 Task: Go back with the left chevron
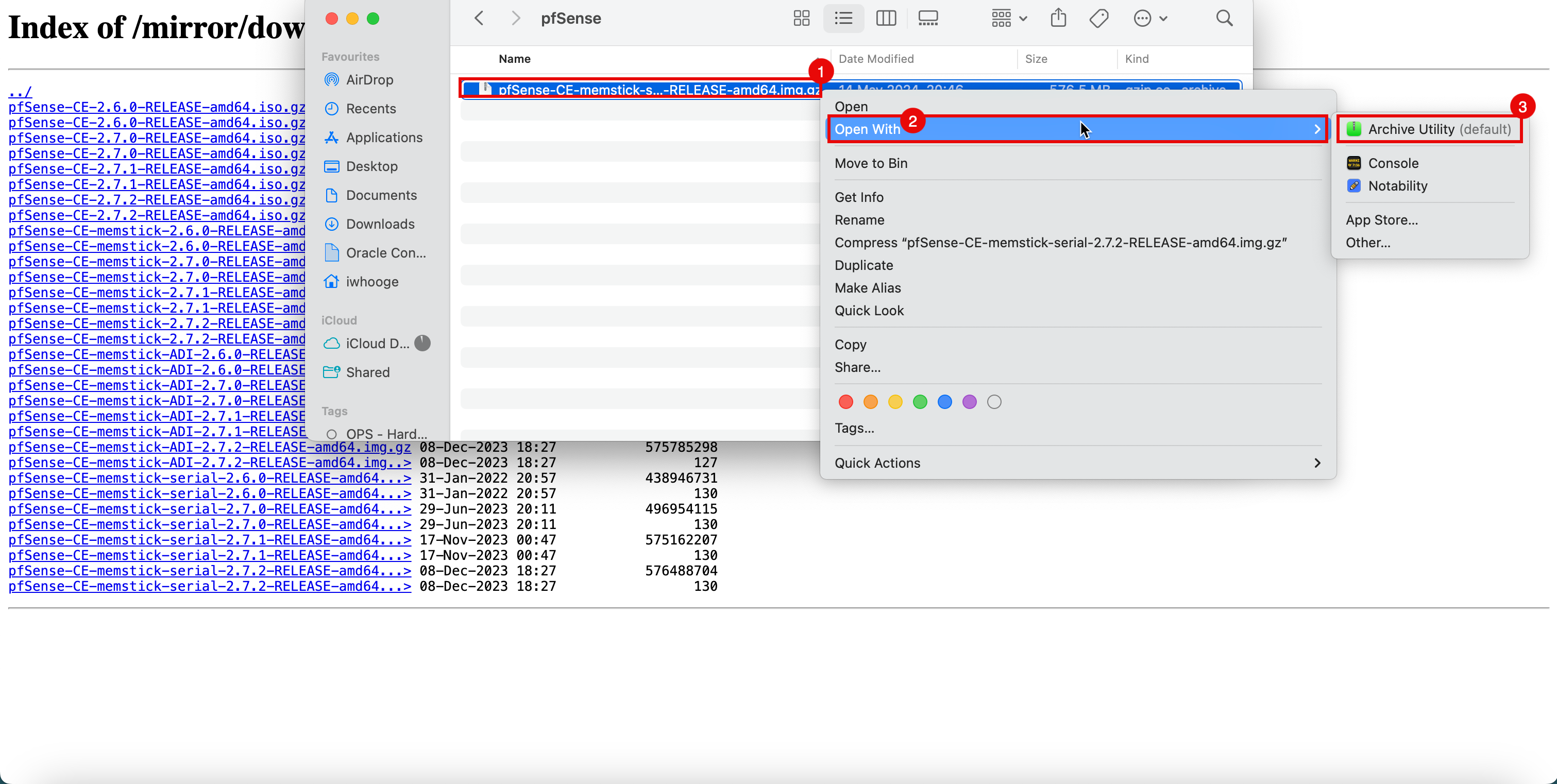tap(479, 18)
